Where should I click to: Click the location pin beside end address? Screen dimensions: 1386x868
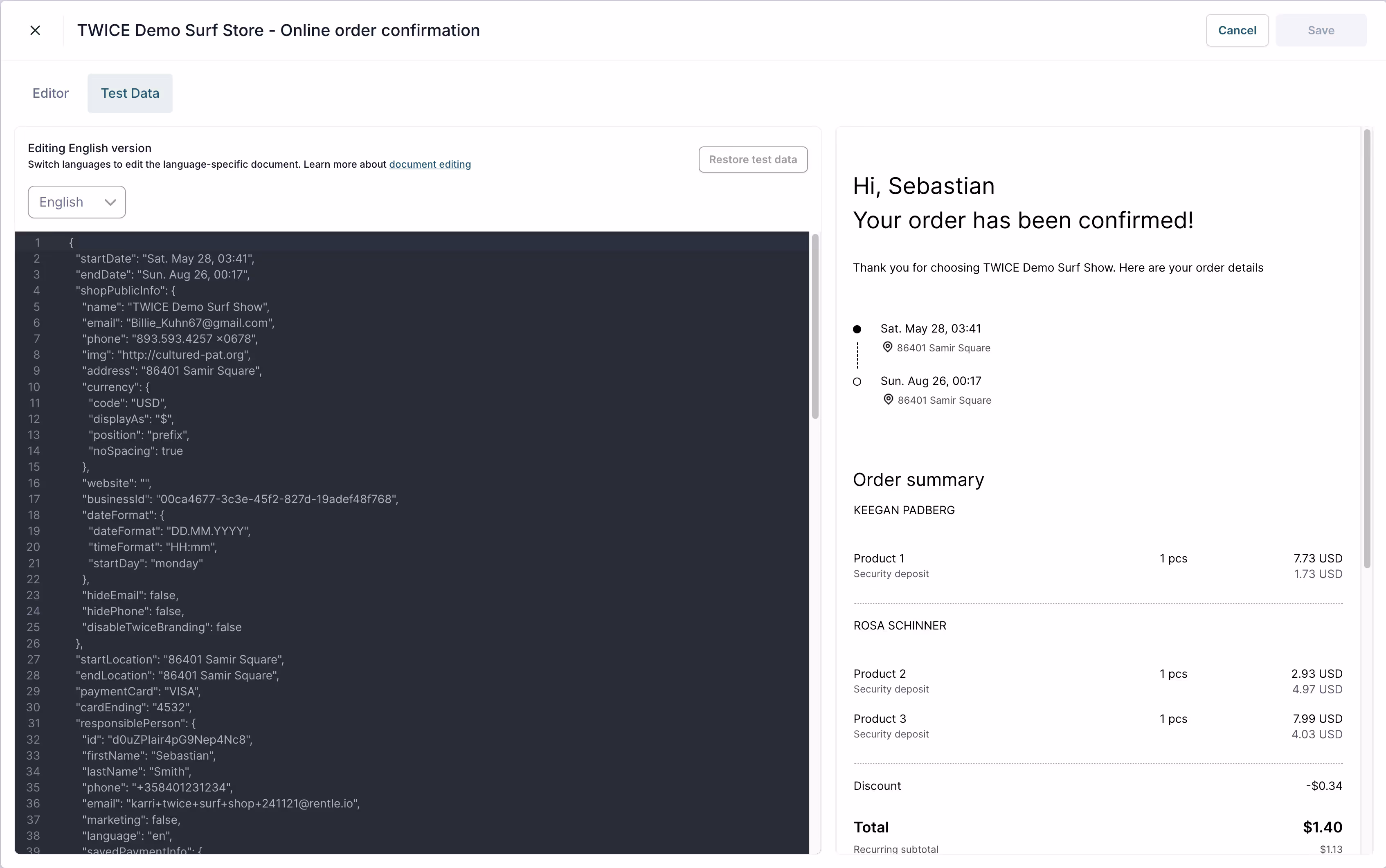pyautogui.click(x=888, y=400)
